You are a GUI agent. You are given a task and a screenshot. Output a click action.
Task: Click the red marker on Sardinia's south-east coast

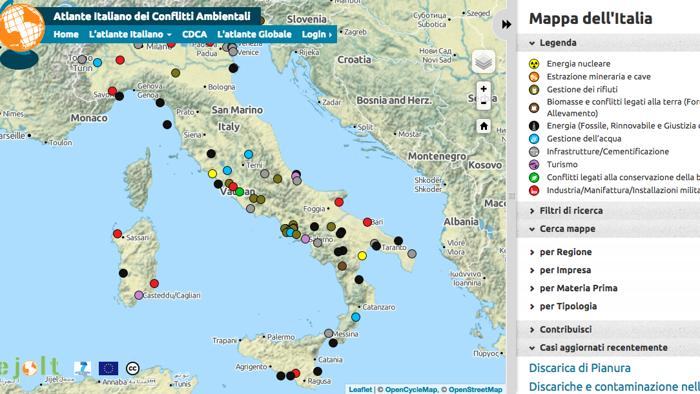click(154, 283)
